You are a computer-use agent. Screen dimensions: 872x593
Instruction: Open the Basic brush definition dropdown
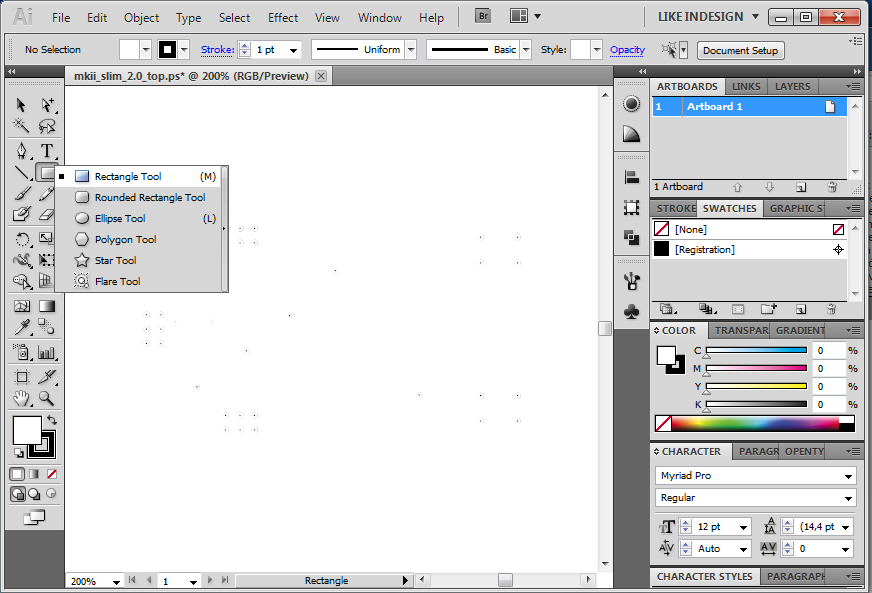click(526, 50)
